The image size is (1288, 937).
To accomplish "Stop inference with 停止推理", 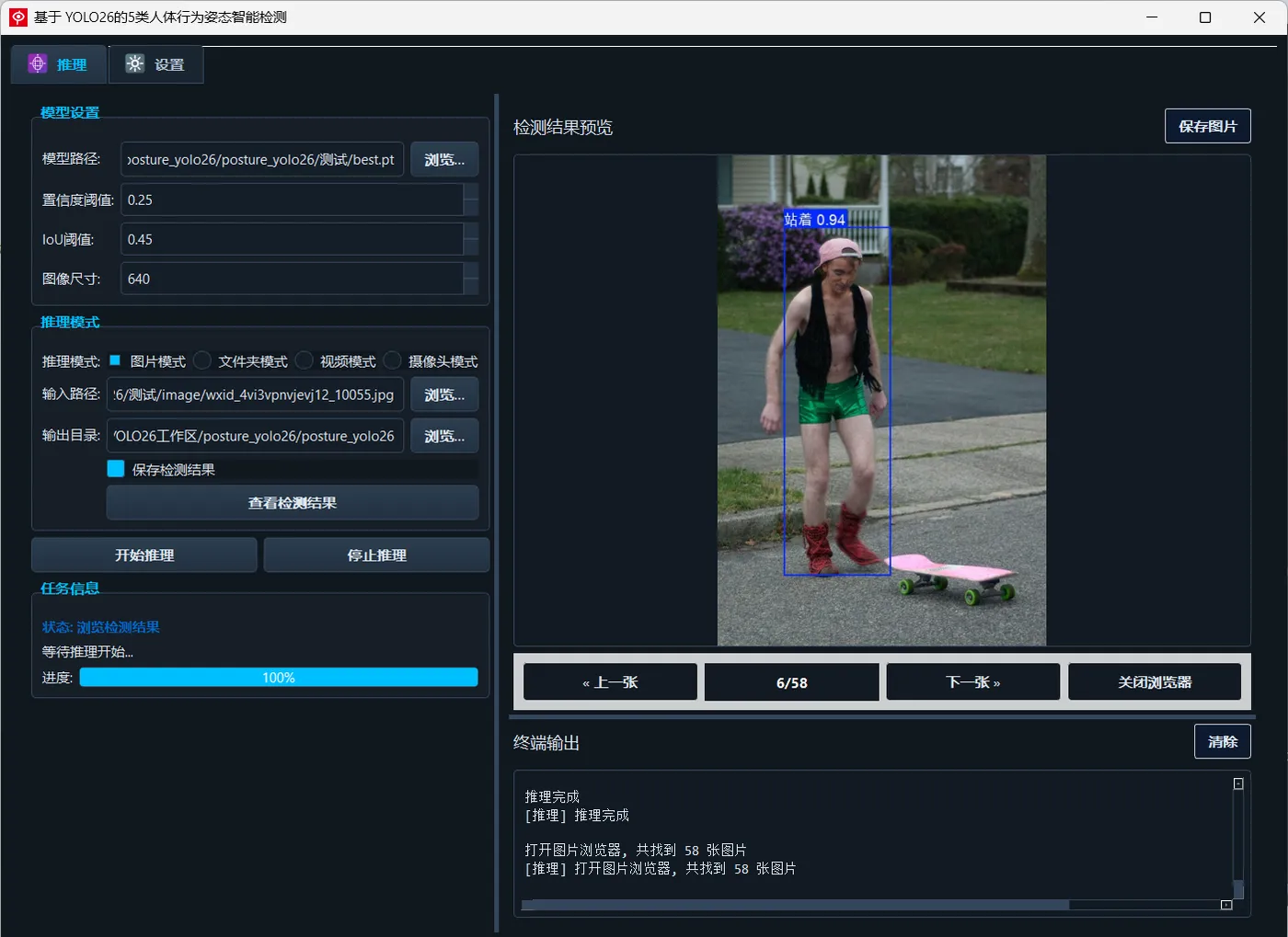I will click(x=376, y=555).
